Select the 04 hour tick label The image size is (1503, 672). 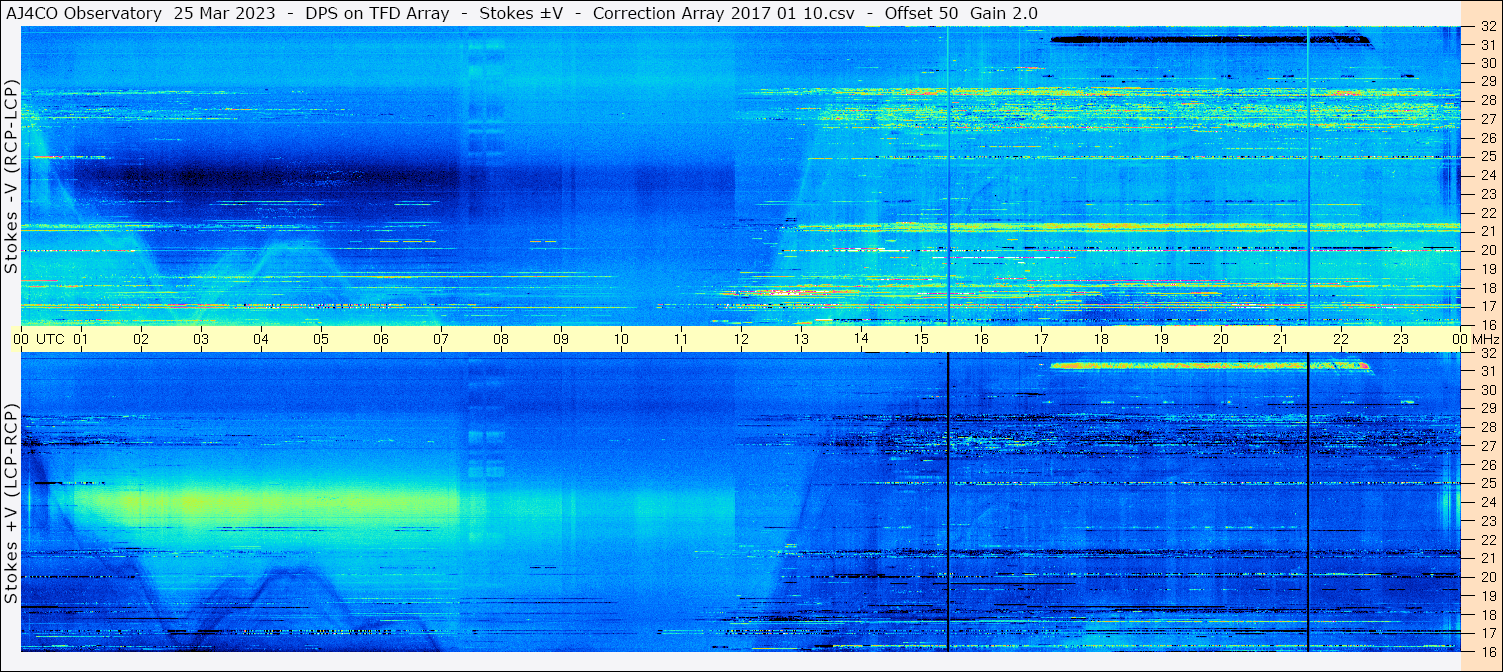[x=261, y=339]
